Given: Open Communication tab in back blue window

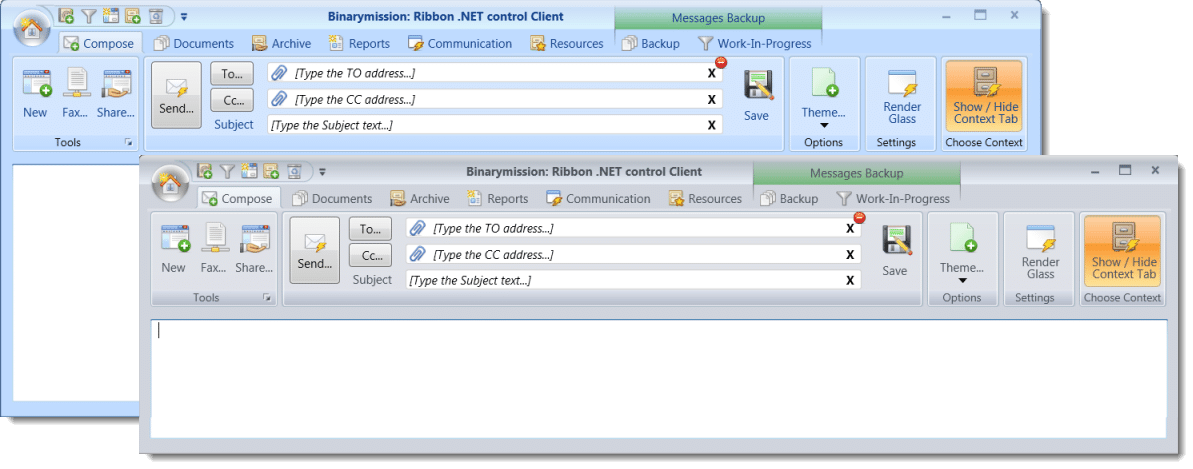Looking at the screenshot, I should [x=460, y=43].
